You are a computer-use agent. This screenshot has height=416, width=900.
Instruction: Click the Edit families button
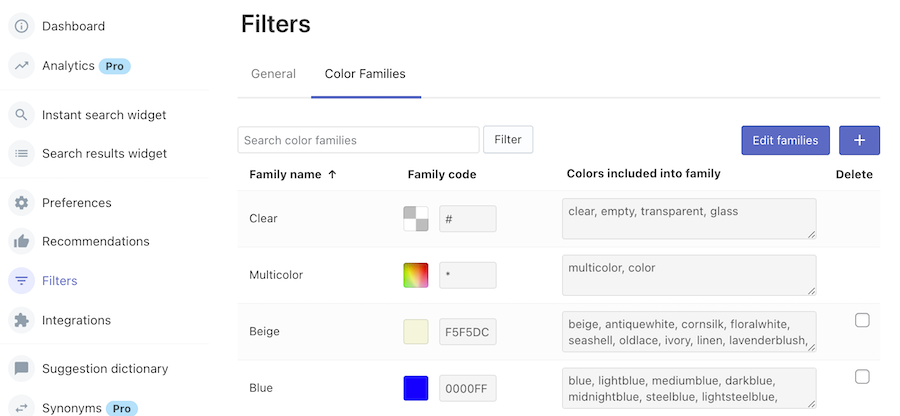(785, 141)
